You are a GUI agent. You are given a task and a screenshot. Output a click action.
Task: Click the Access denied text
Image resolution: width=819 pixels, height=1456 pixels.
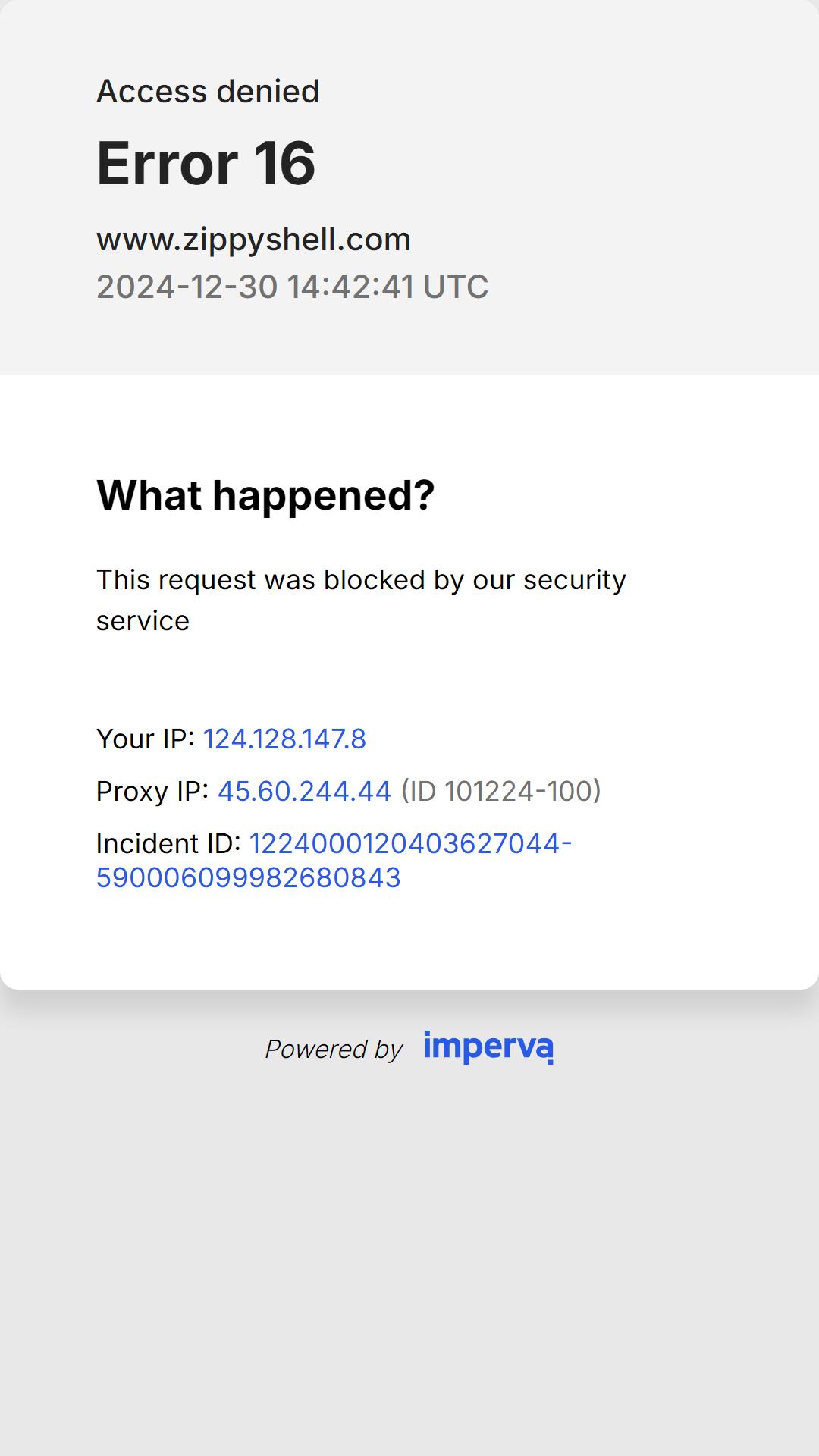point(208,92)
